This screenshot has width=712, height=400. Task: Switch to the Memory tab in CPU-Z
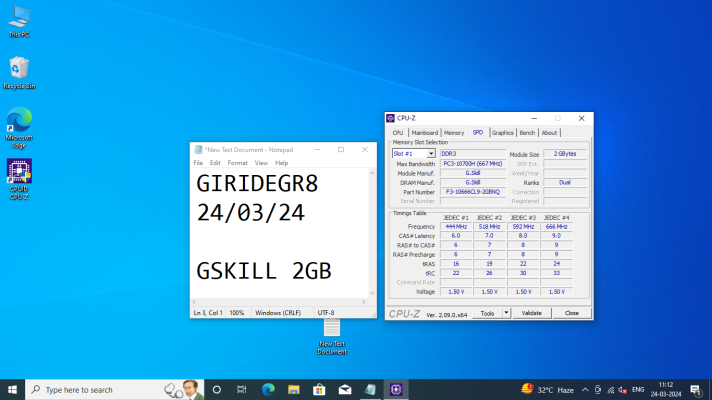click(x=454, y=133)
